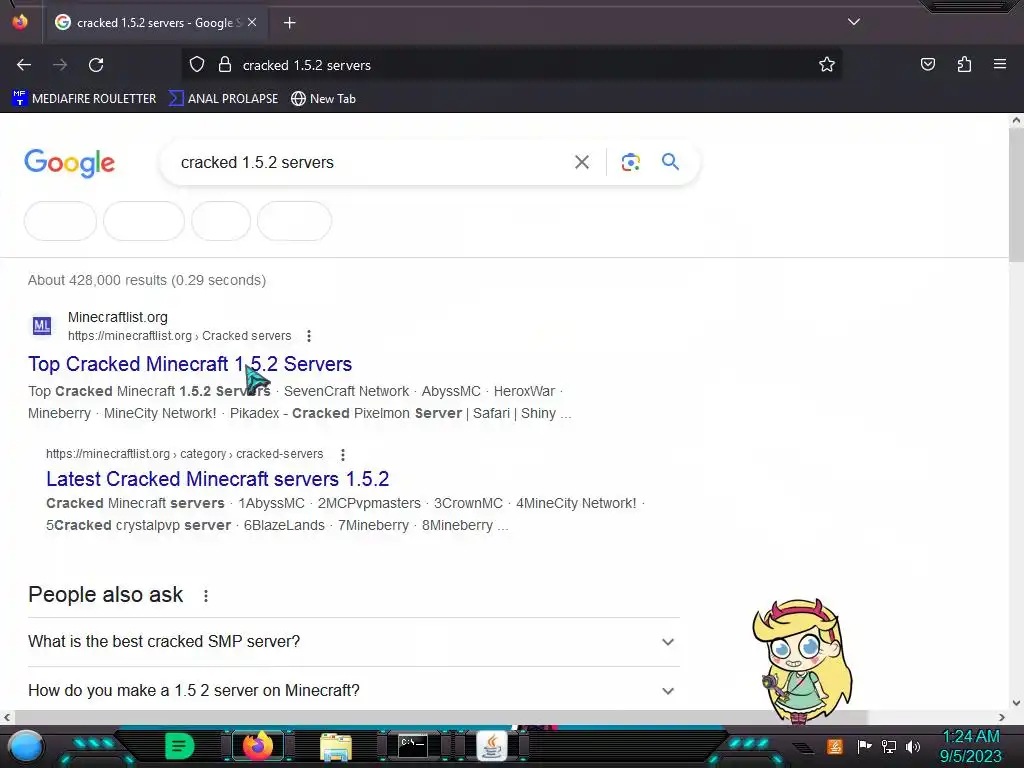Open ANAL PROLAPSE bookmark

(x=223, y=99)
